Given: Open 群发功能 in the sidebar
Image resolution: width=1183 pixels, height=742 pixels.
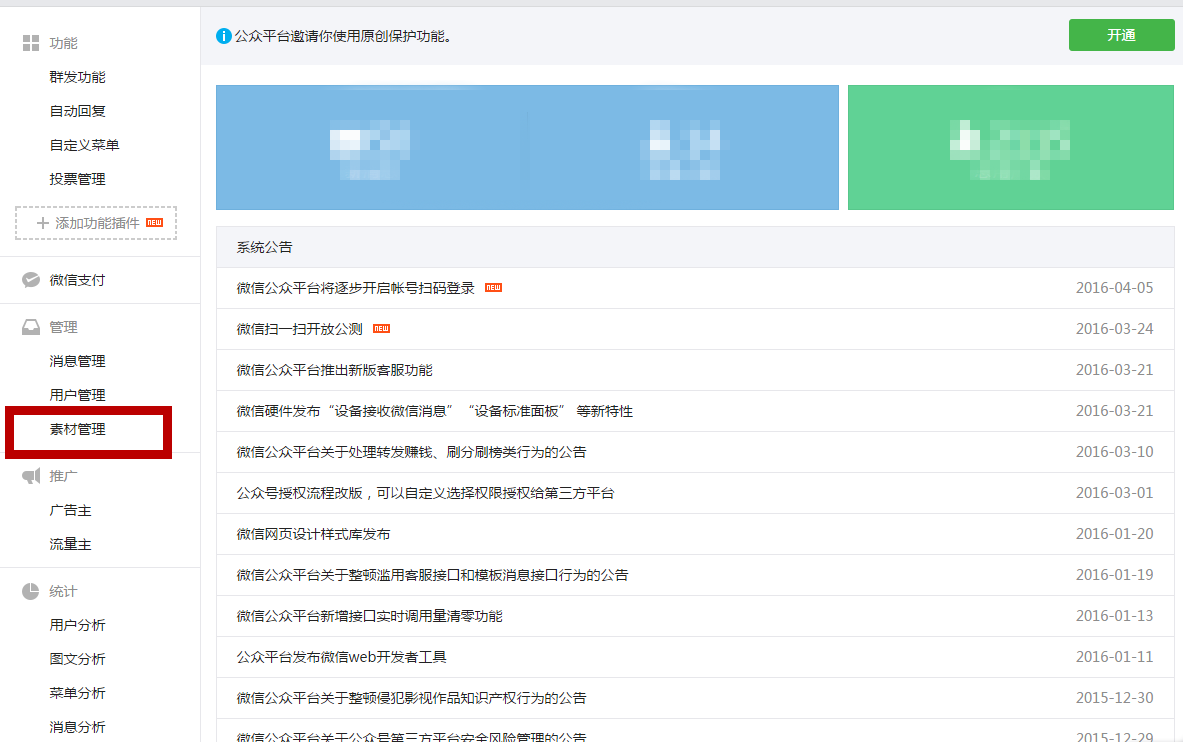Looking at the screenshot, I should [x=77, y=77].
